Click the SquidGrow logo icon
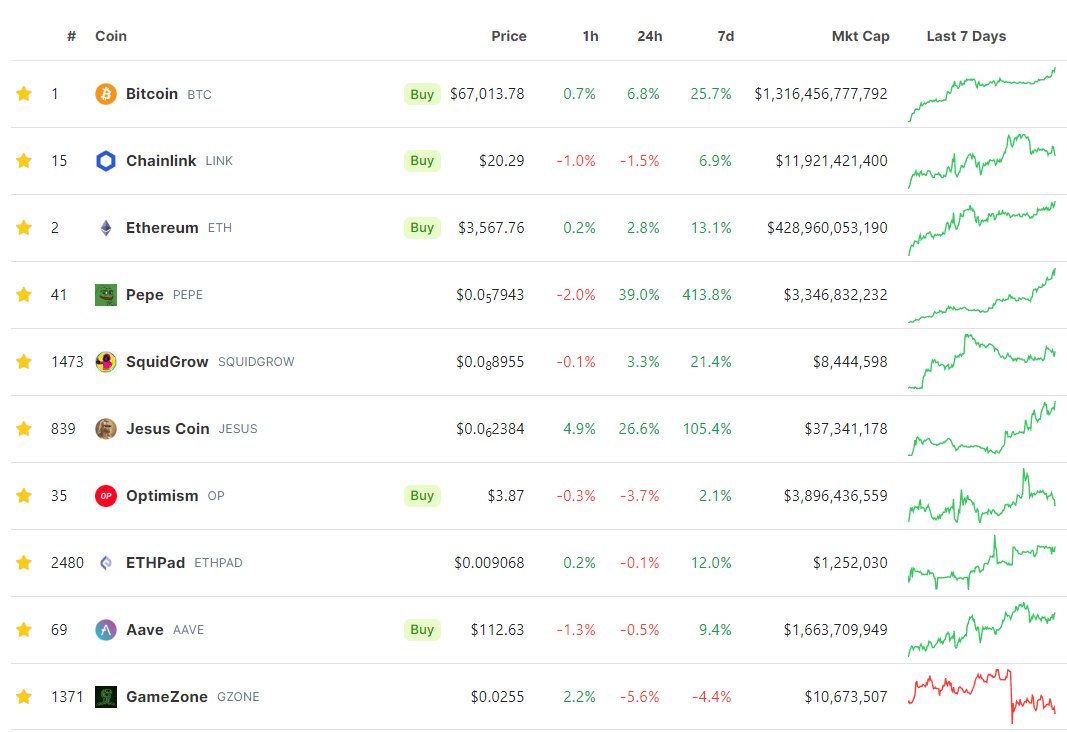 pos(105,362)
